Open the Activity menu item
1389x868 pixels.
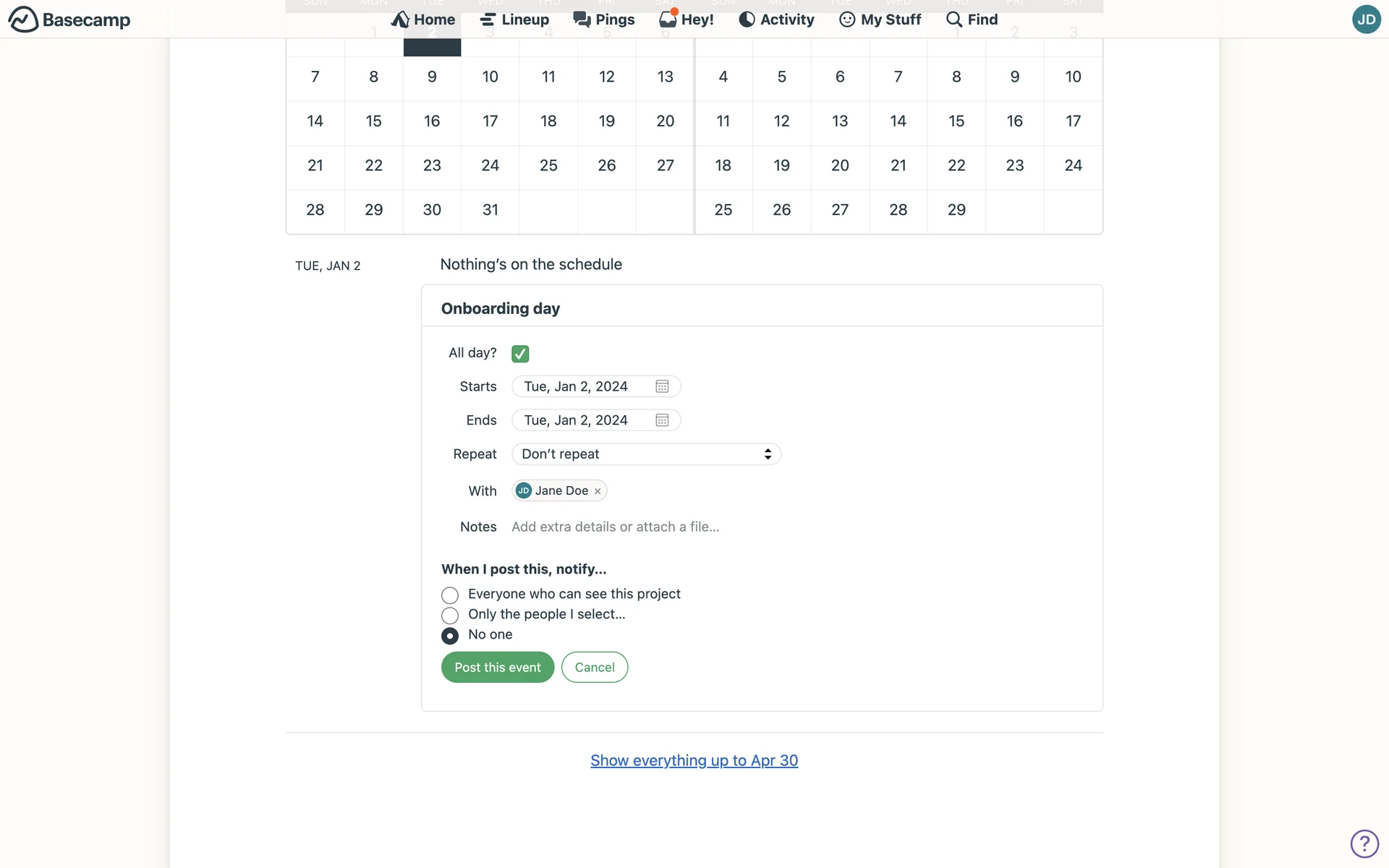(x=776, y=20)
